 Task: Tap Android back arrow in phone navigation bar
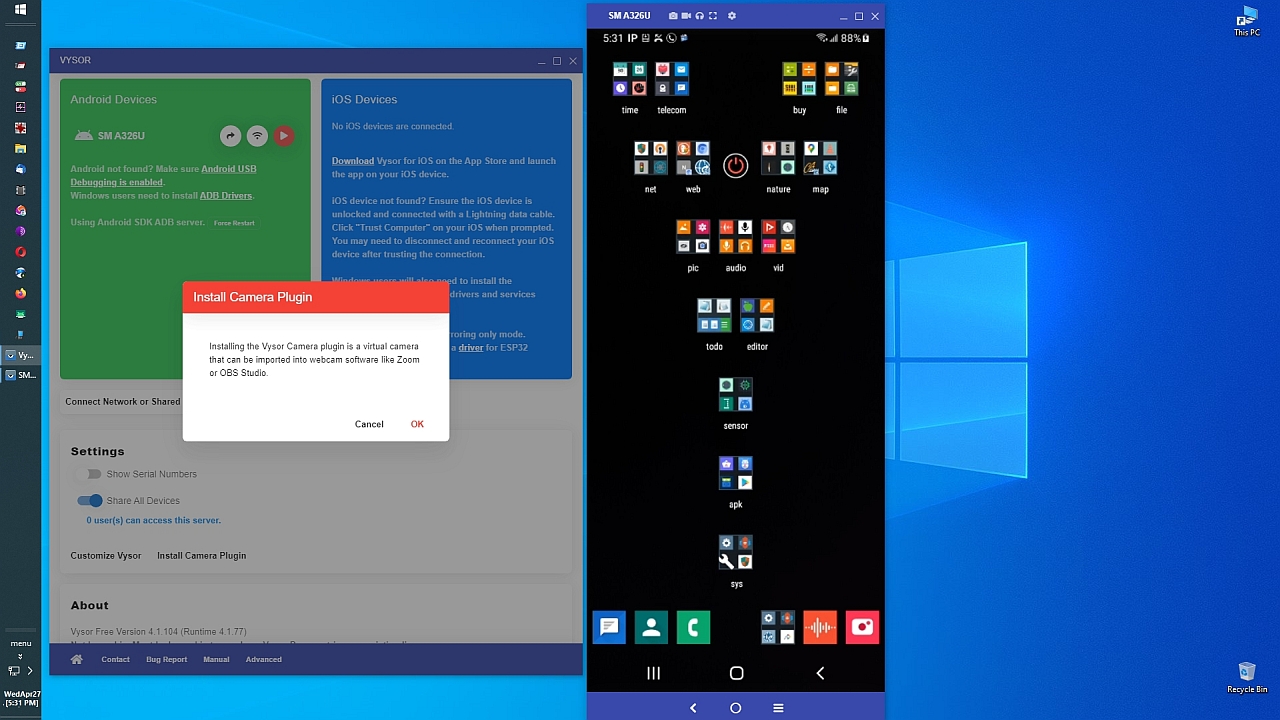pyautogui.click(x=820, y=674)
